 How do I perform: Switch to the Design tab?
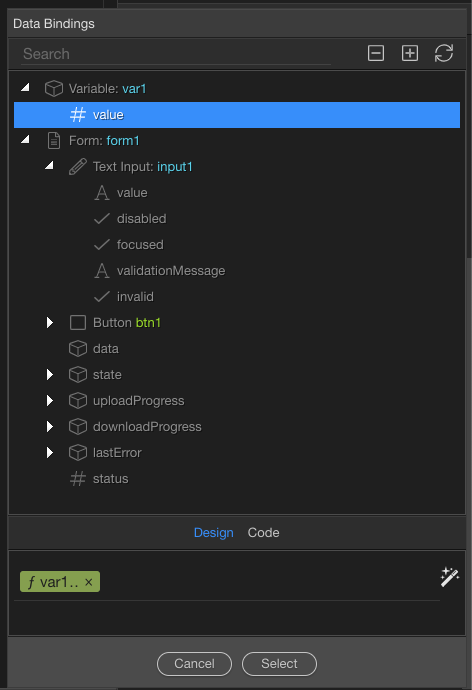214,532
